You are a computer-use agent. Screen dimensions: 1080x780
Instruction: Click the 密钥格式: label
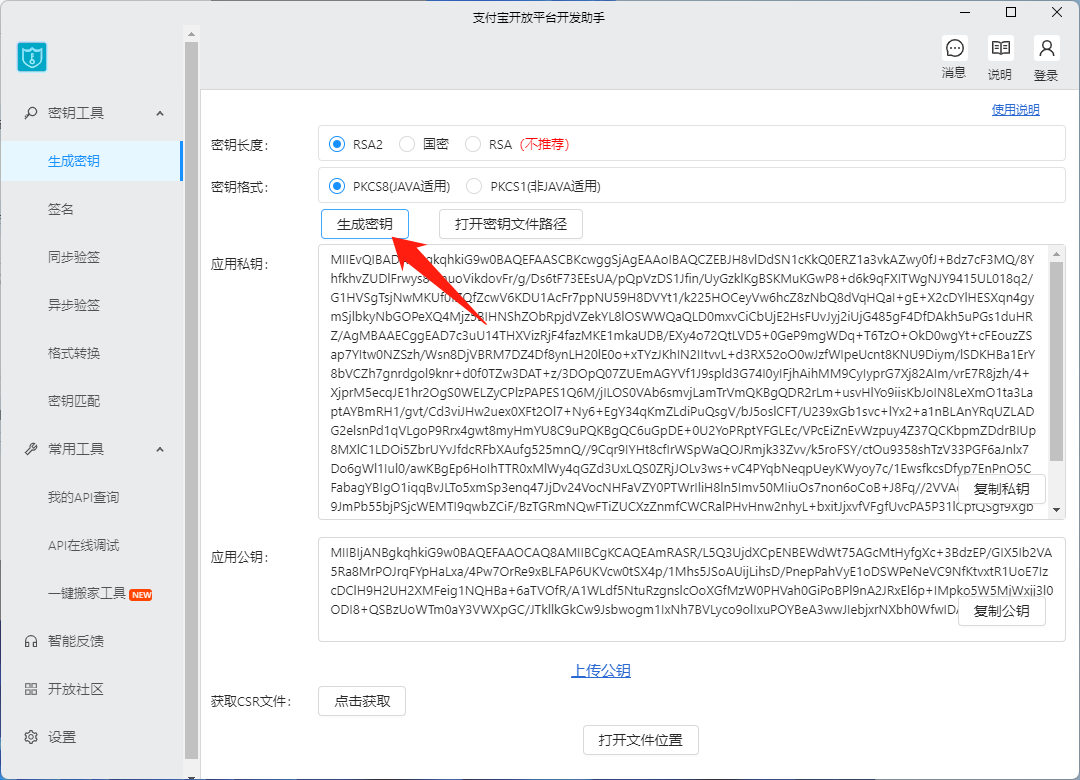pos(240,187)
